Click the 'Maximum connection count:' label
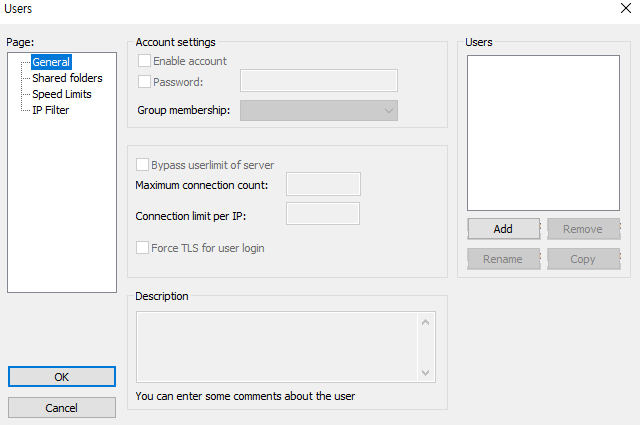640x425 pixels. coord(202,185)
